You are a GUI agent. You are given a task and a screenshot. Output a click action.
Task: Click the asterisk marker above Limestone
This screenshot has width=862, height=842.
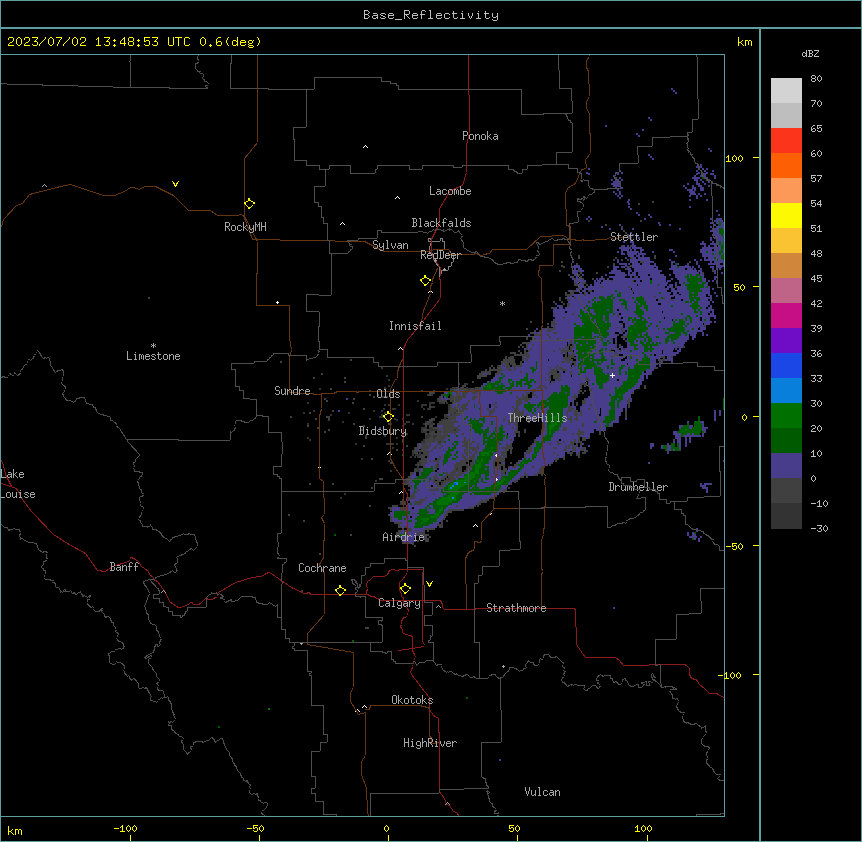[x=153, y=346]
